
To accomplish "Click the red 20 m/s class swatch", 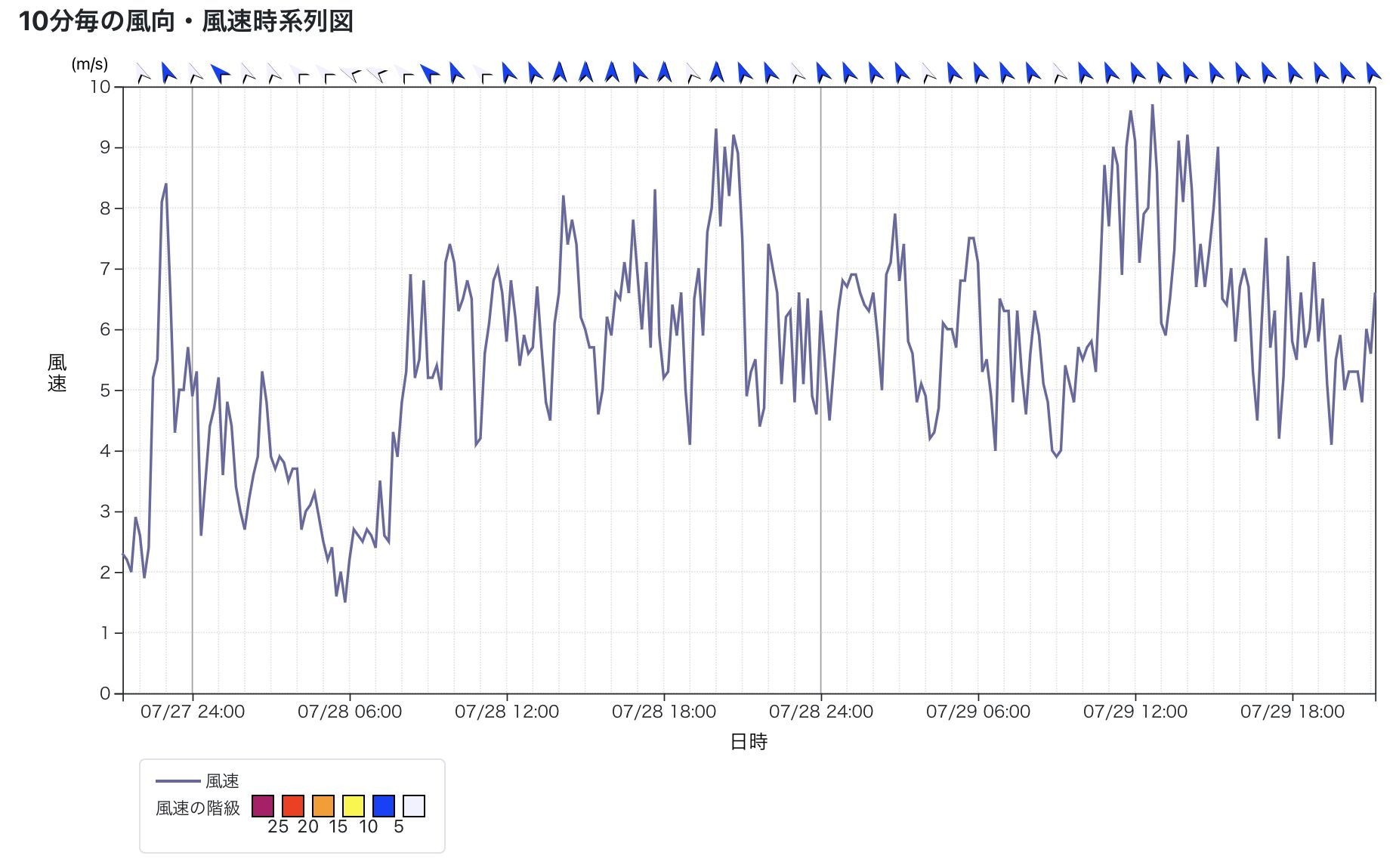I will pyautogui.click(x=292, y=806).
